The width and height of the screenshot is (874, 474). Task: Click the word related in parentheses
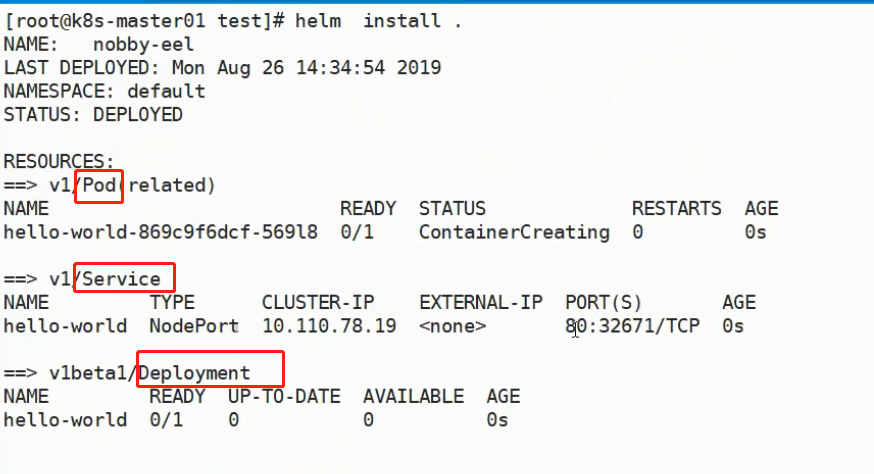tap(172, 185)
